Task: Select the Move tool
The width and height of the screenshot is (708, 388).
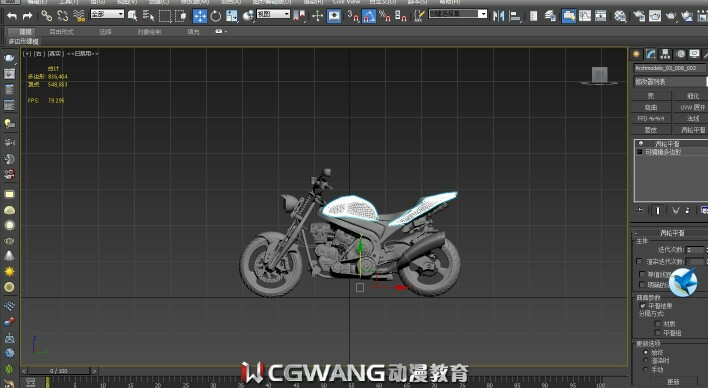Action: [200, 16]
